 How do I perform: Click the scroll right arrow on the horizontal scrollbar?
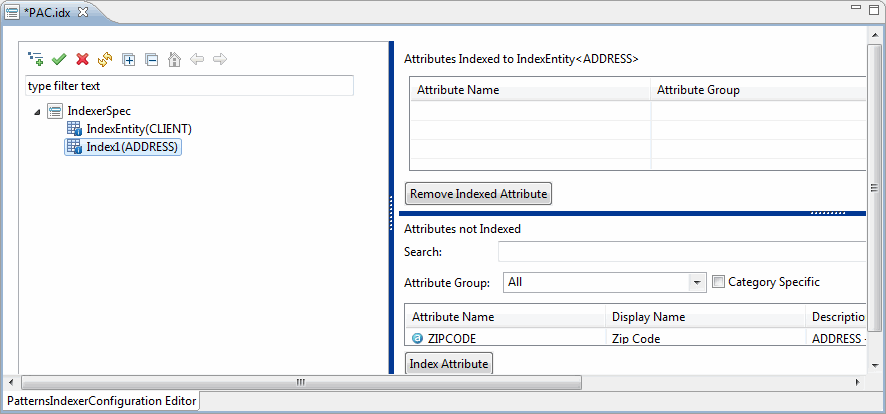(859, 382)
